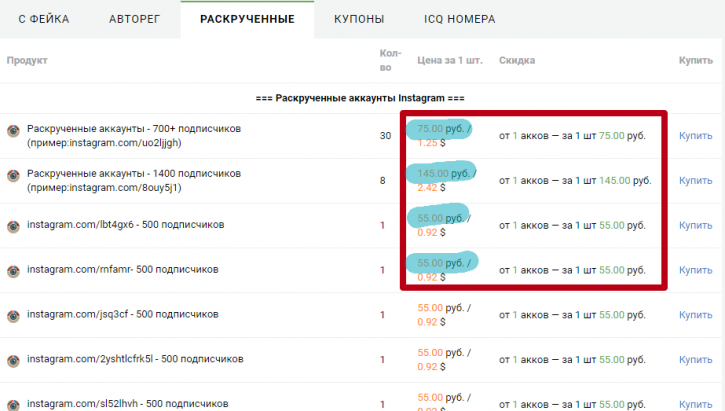
Task: Click Instagram icon beside instagram.com/lbt4gx6
Action: [x=13, y=226]
